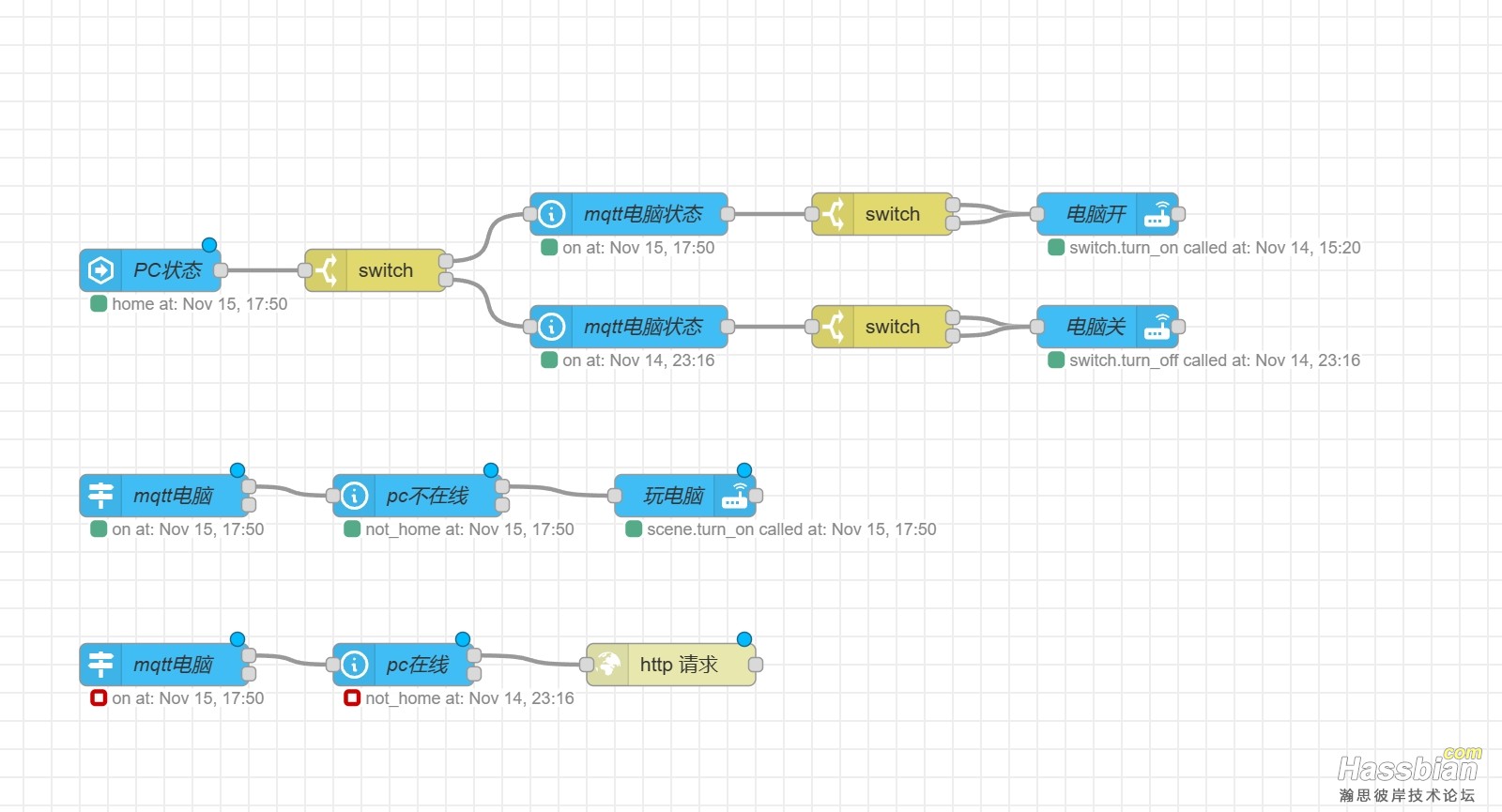Select the switch node connected to PC状态
The height and width of the screenshot is (812, 1502).
[x=375, y=270]
